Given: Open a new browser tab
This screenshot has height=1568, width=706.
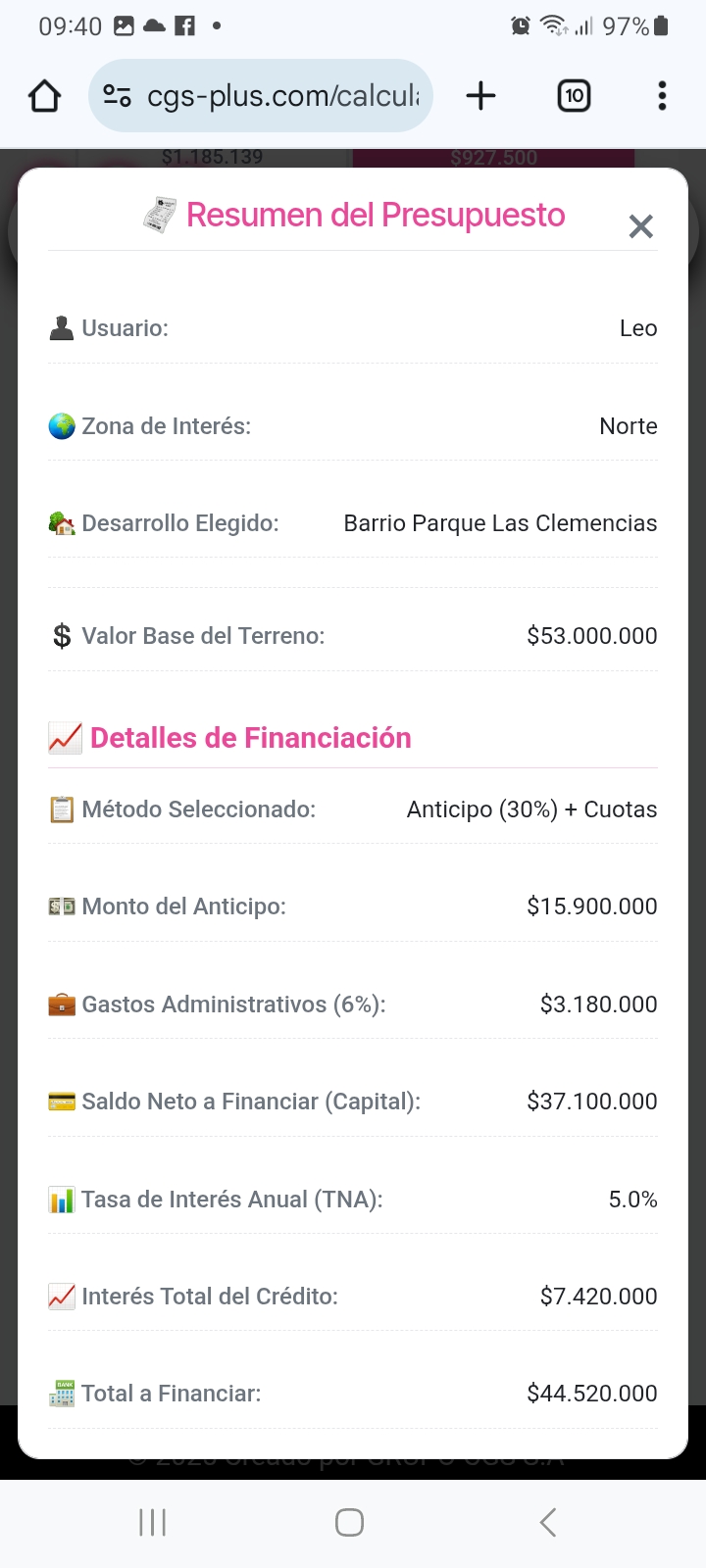Looking at the screenshot, I should [480, 96].
